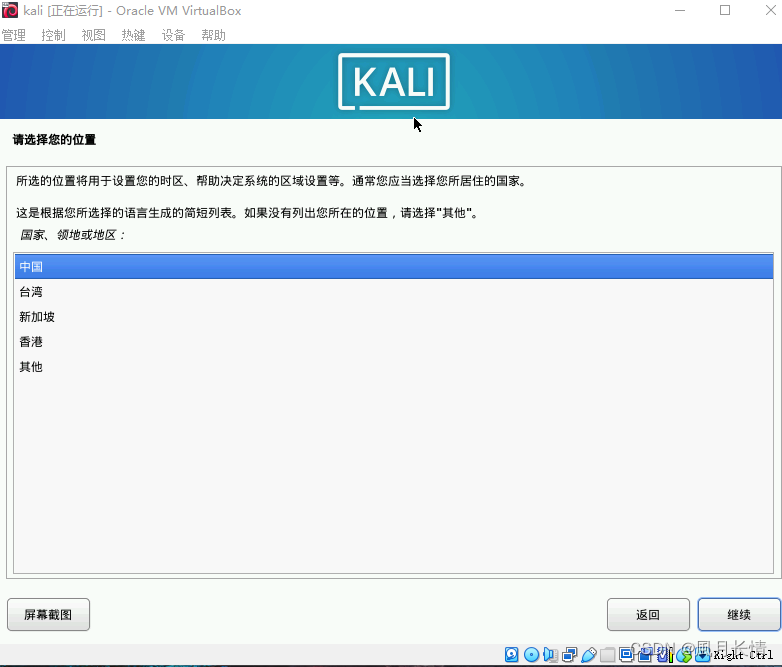Click the hard disk activity status icon
Screen dimensions: 782x667
point(512,655)
